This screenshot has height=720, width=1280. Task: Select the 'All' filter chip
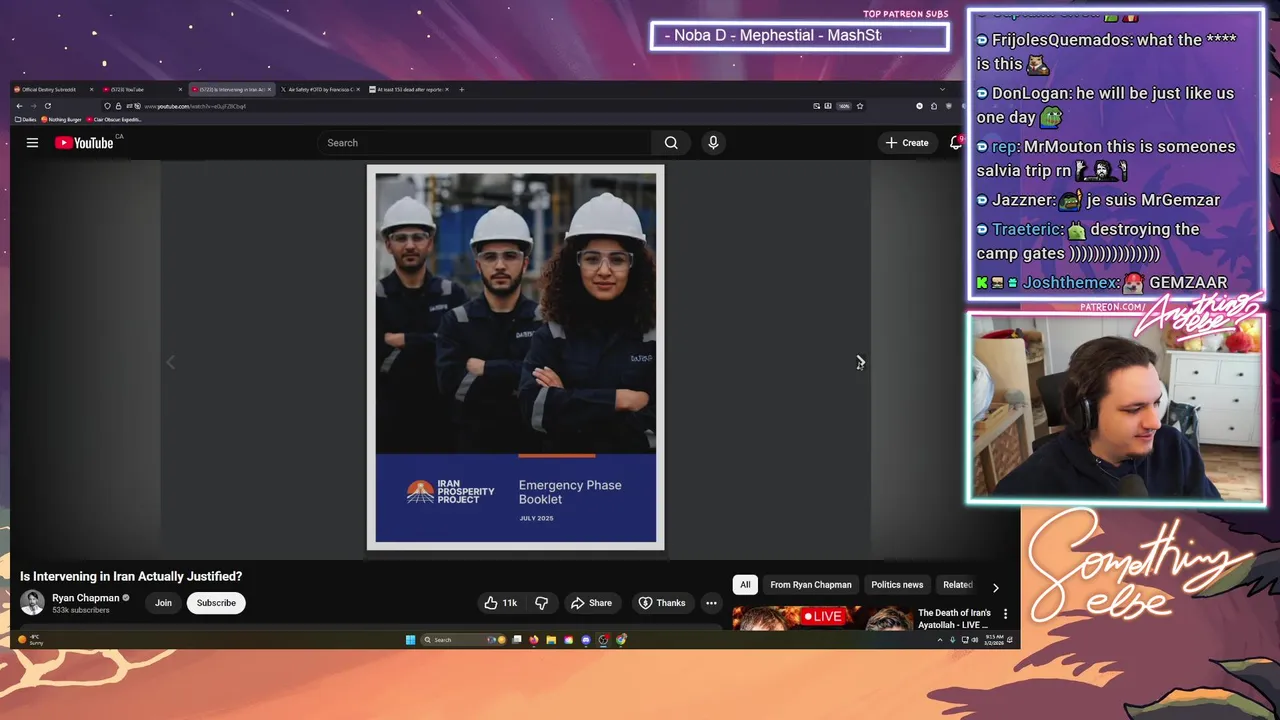(745, 585)
